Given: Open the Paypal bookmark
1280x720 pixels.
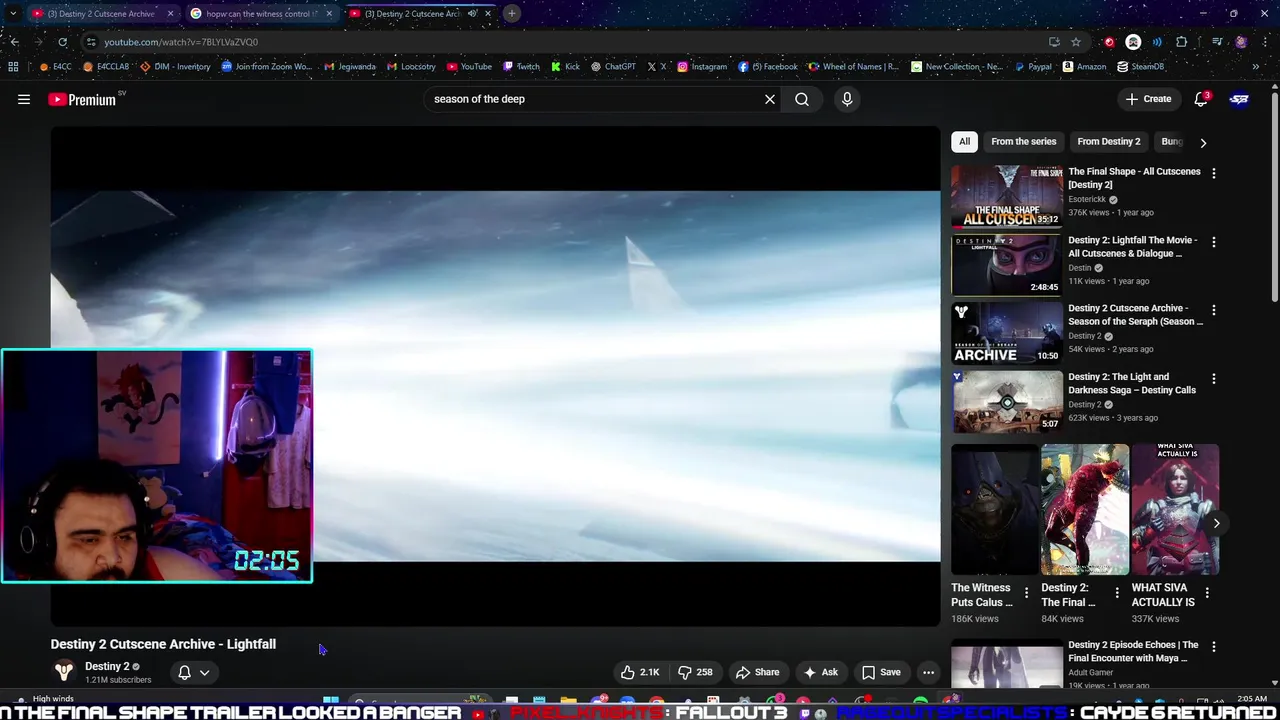Looking at the screenshot, I should coord(1033,67).
